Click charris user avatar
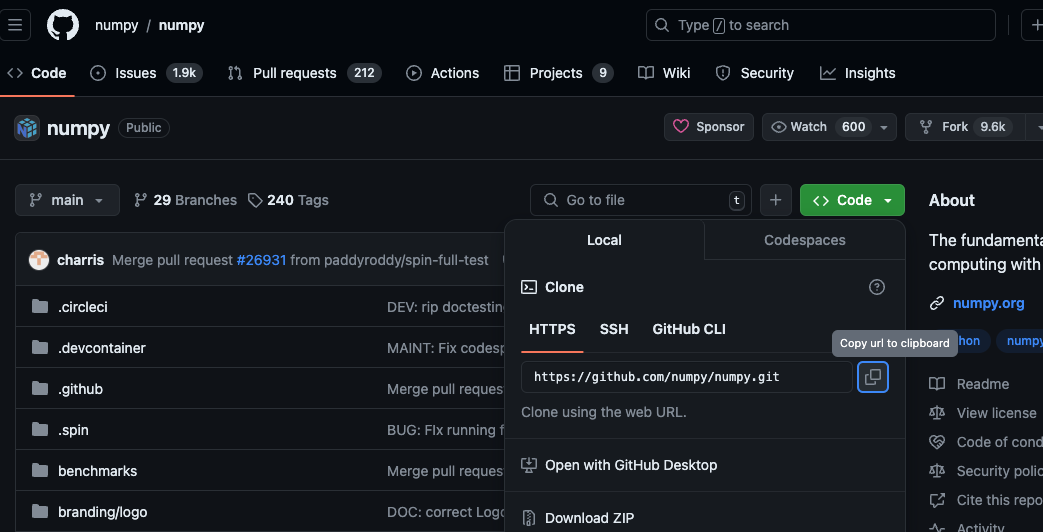The width and height of the screenshot is (1043, 532). [x=39, y=260]
